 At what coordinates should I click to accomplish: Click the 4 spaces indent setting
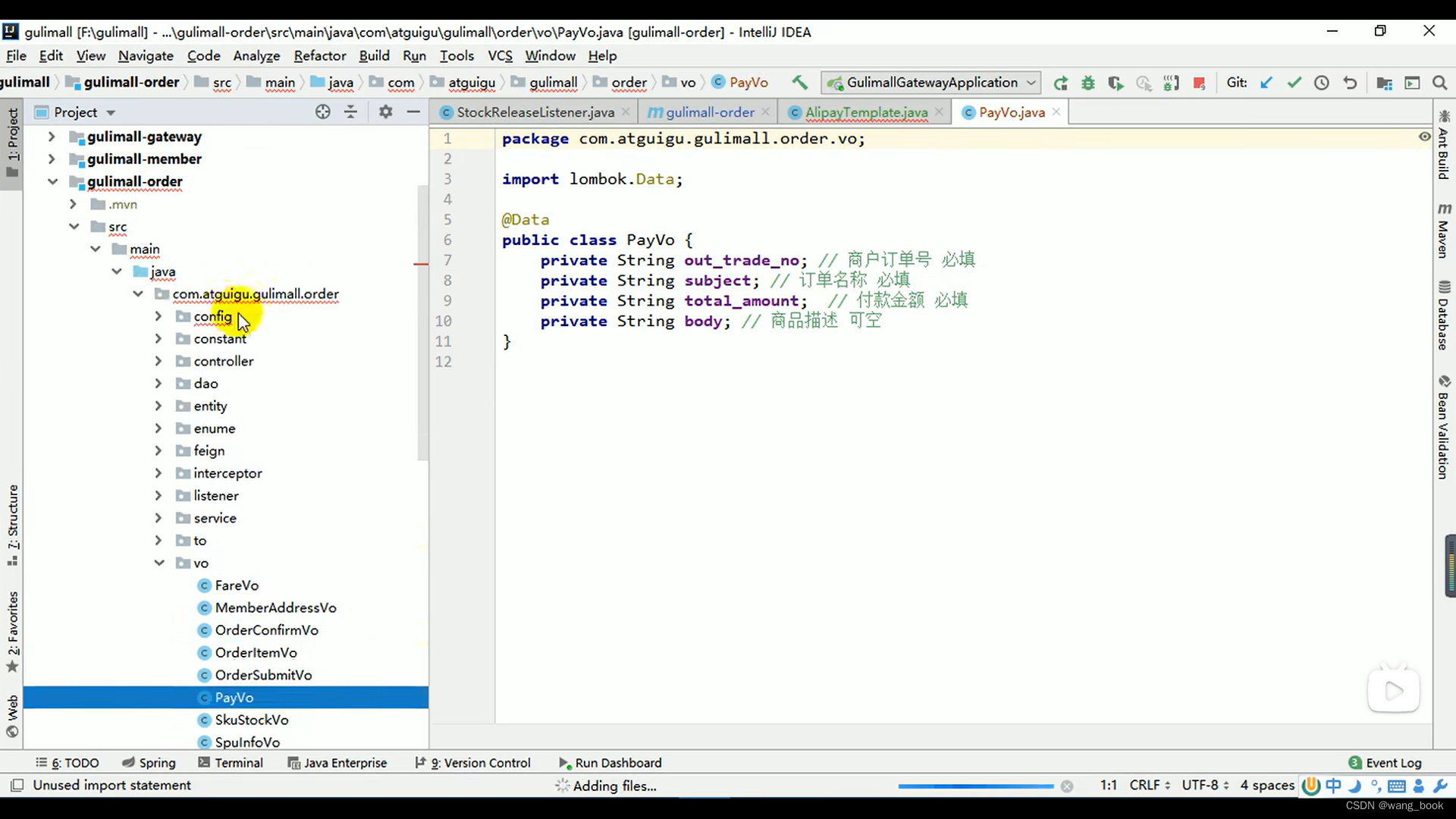[1267, 786]
